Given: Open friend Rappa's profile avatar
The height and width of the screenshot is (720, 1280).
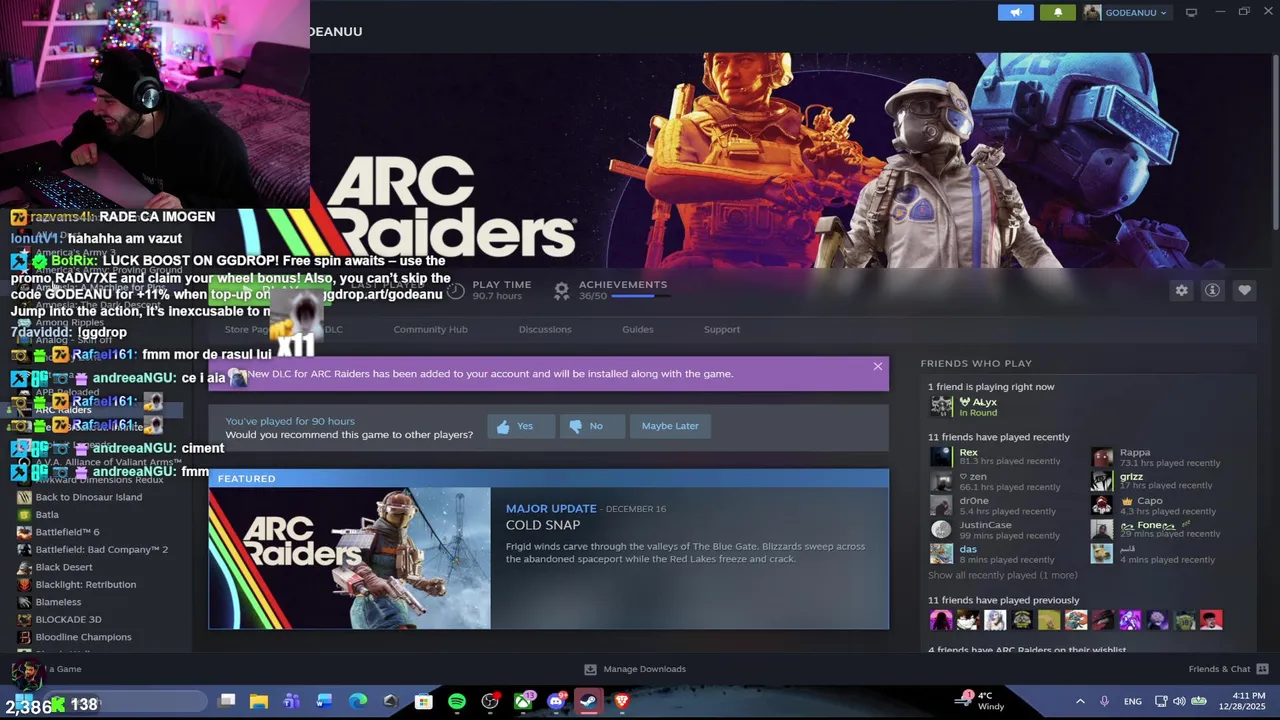Looking at the screenshot, I should (1102, 457).
